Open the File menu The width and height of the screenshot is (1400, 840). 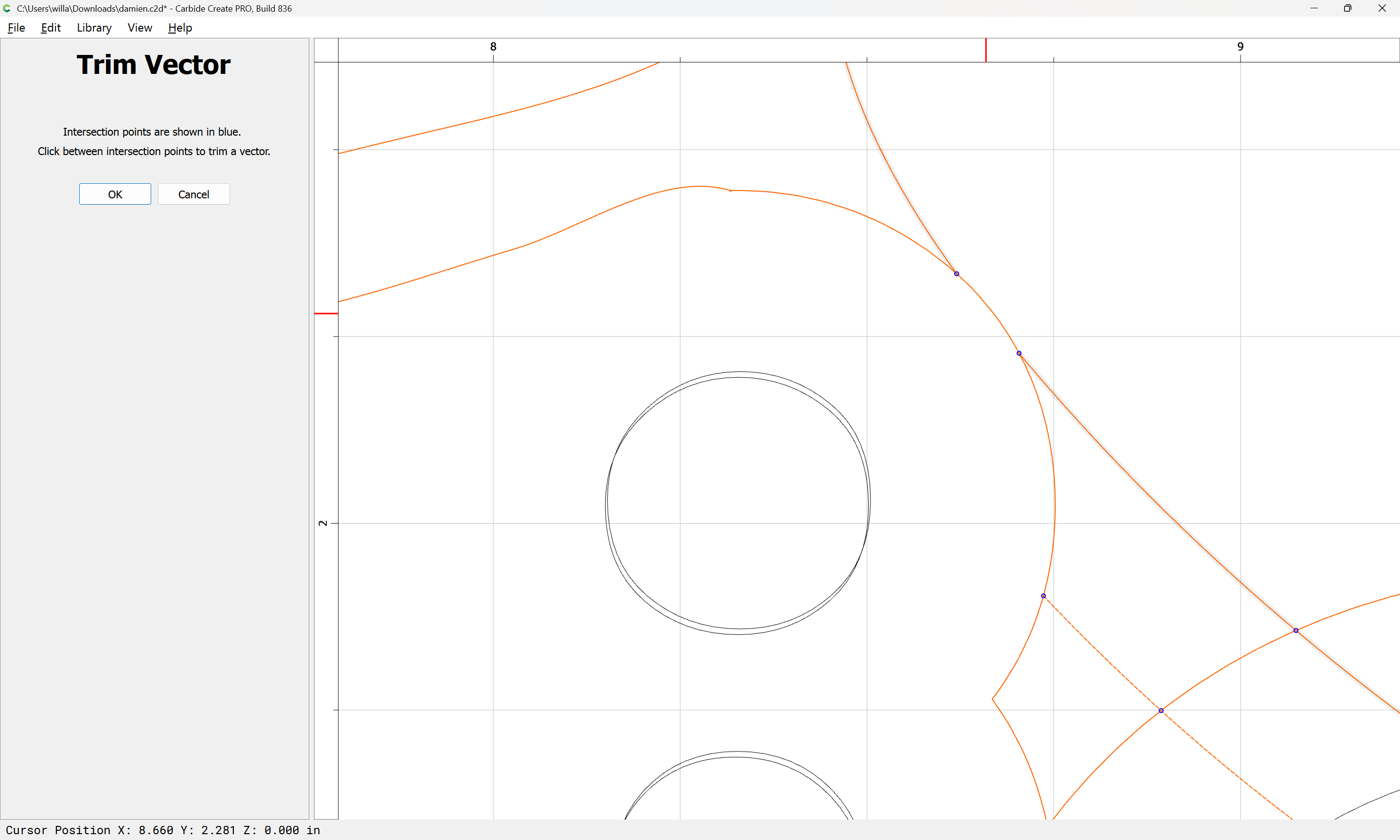[16, 28]
